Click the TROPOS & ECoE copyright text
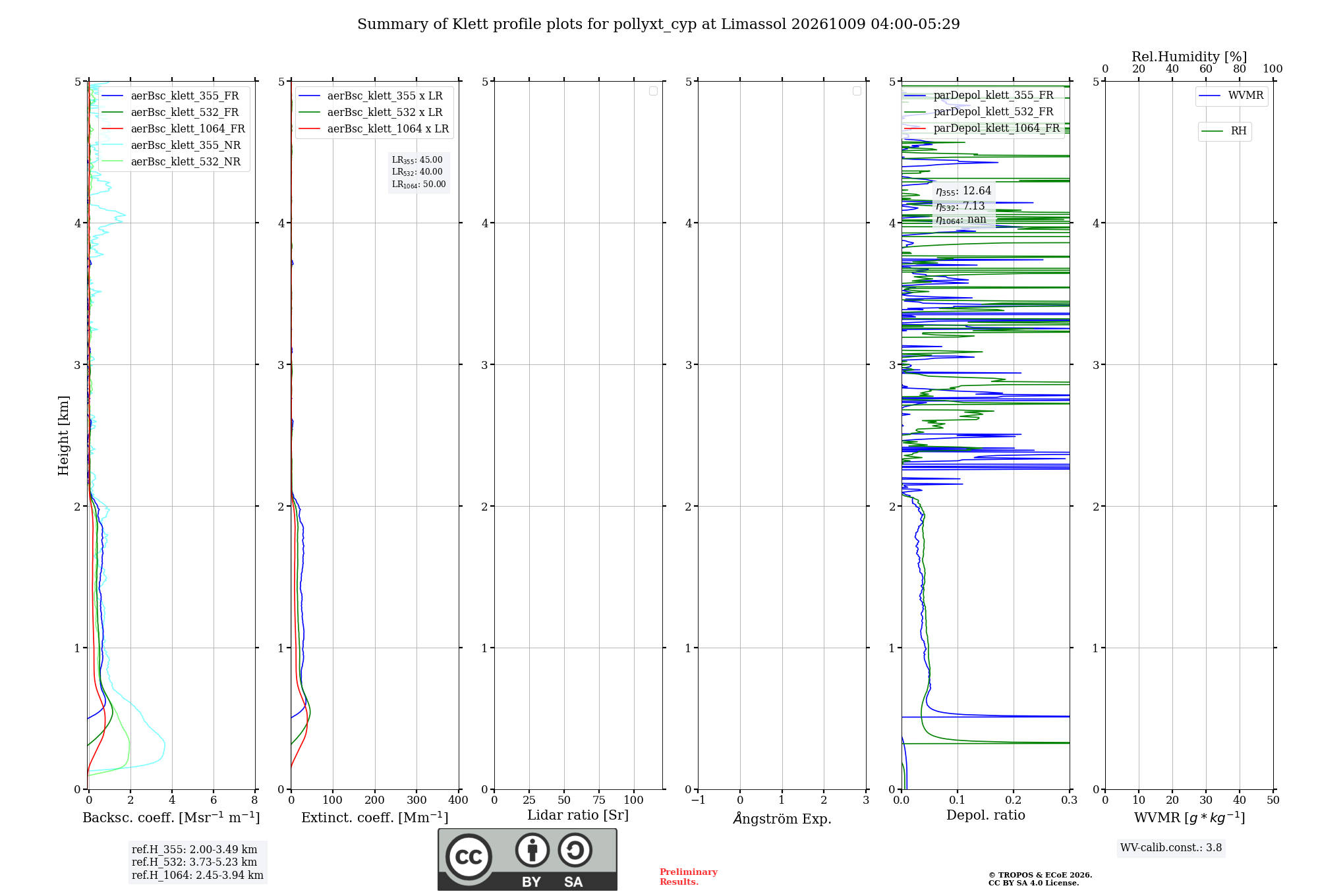Image resolution: width=1318 pixels, height=896 pixels. click(x=1040, y=879)
